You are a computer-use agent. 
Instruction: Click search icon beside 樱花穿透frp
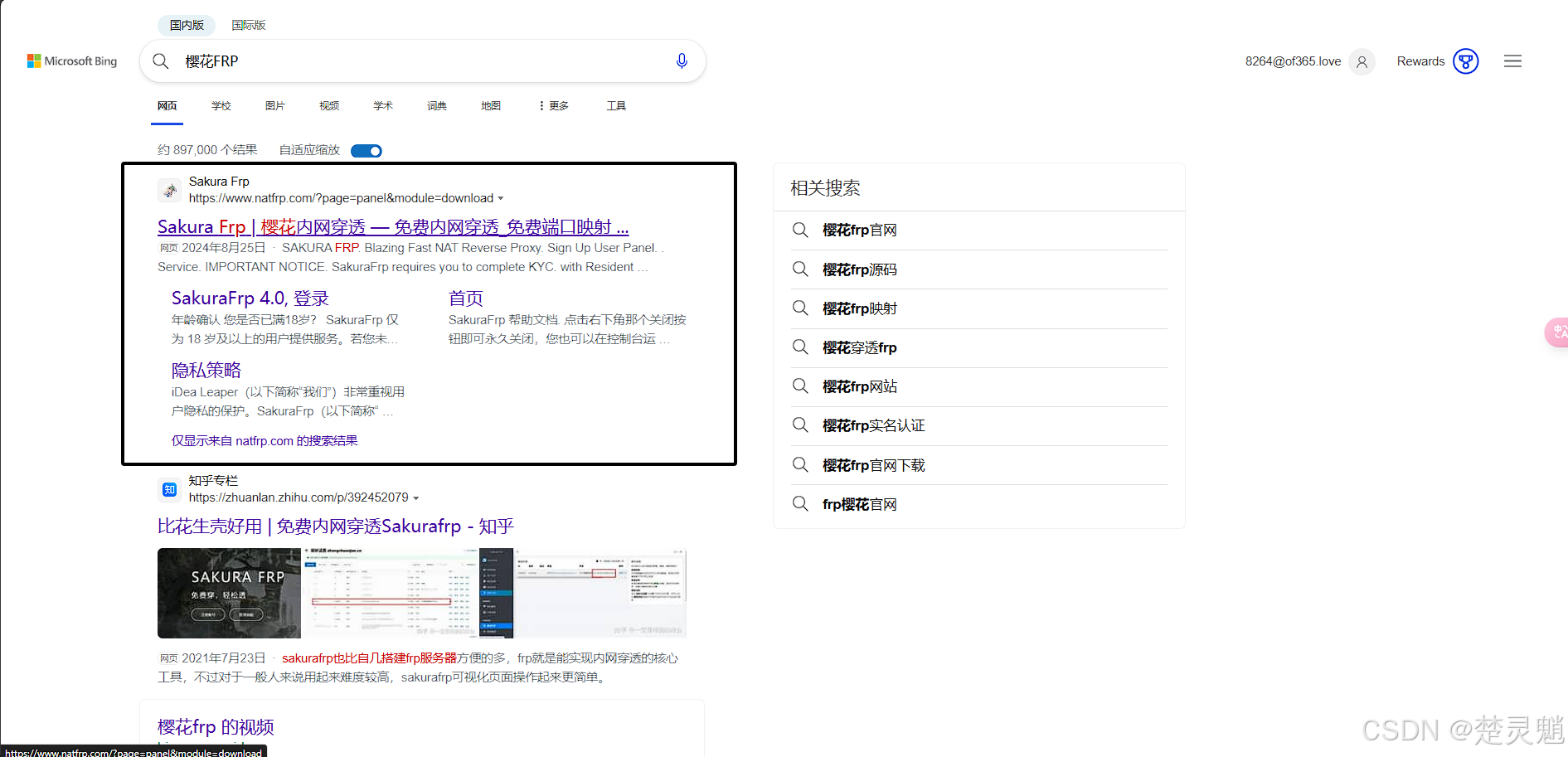pos(800,347)
